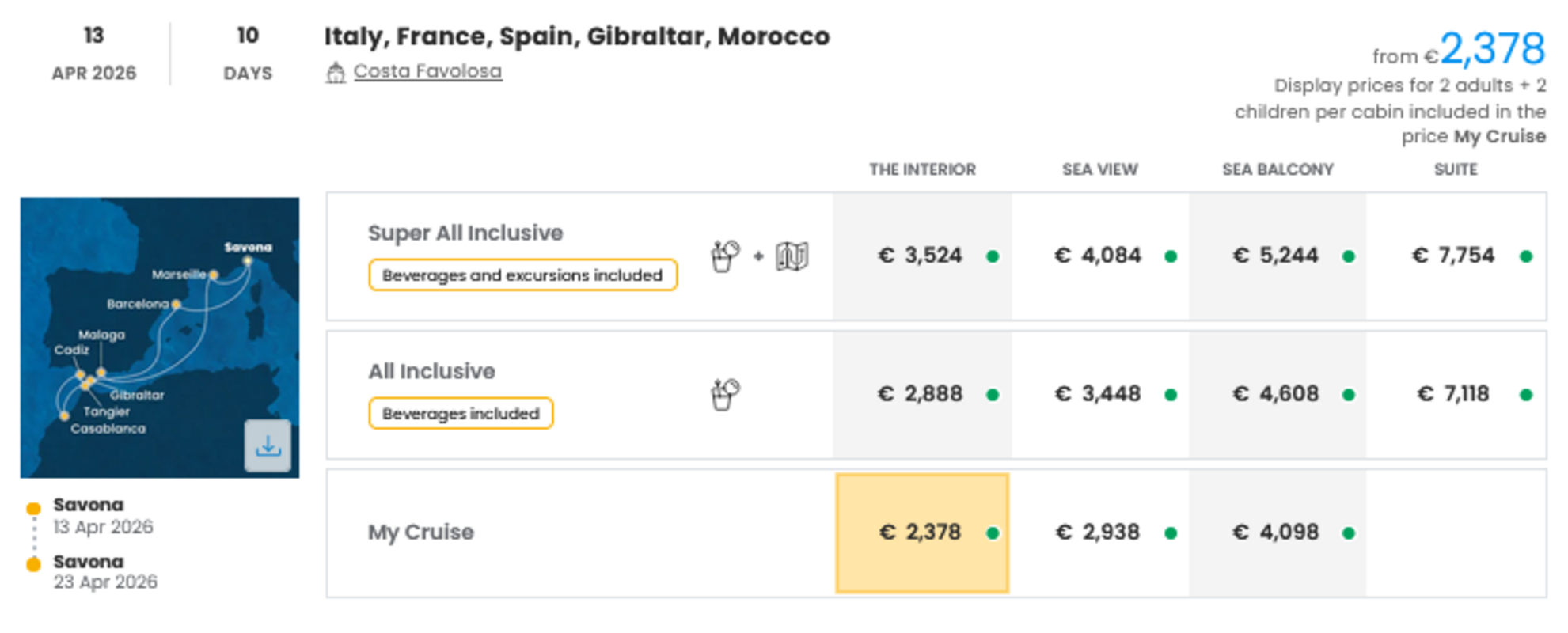Click green dot beside Sea View €2,938
Screen dimensions: 1568x633
click(x=1171, y=533)
